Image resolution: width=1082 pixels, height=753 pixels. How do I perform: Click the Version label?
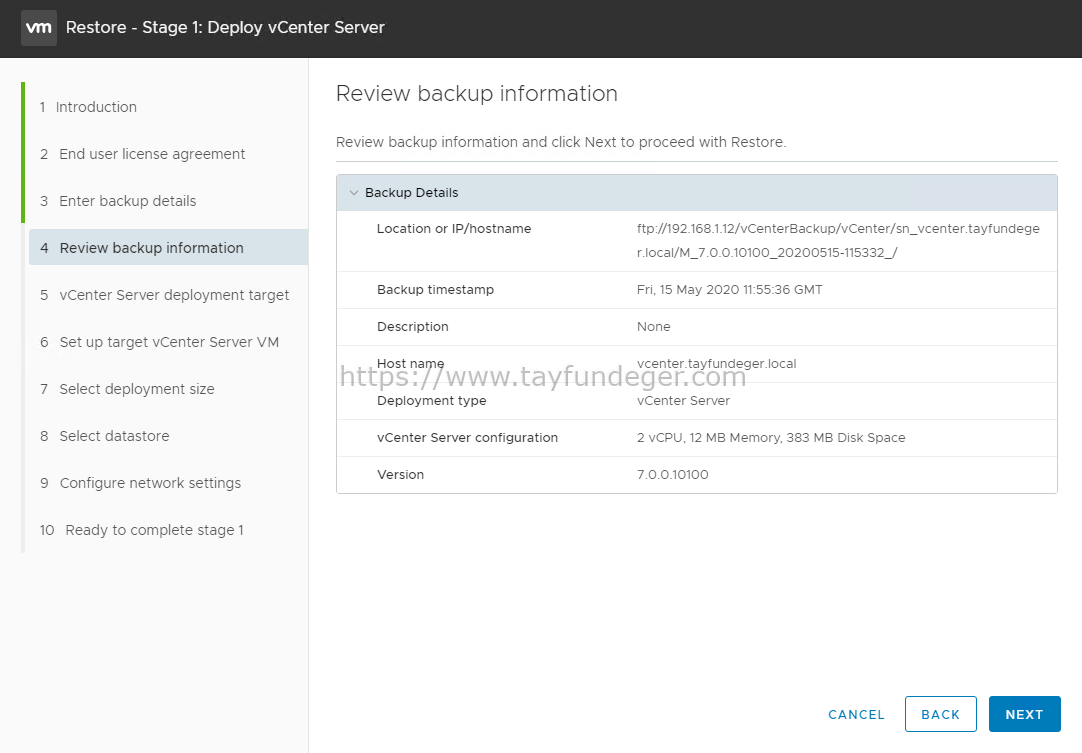coord(400,475)
